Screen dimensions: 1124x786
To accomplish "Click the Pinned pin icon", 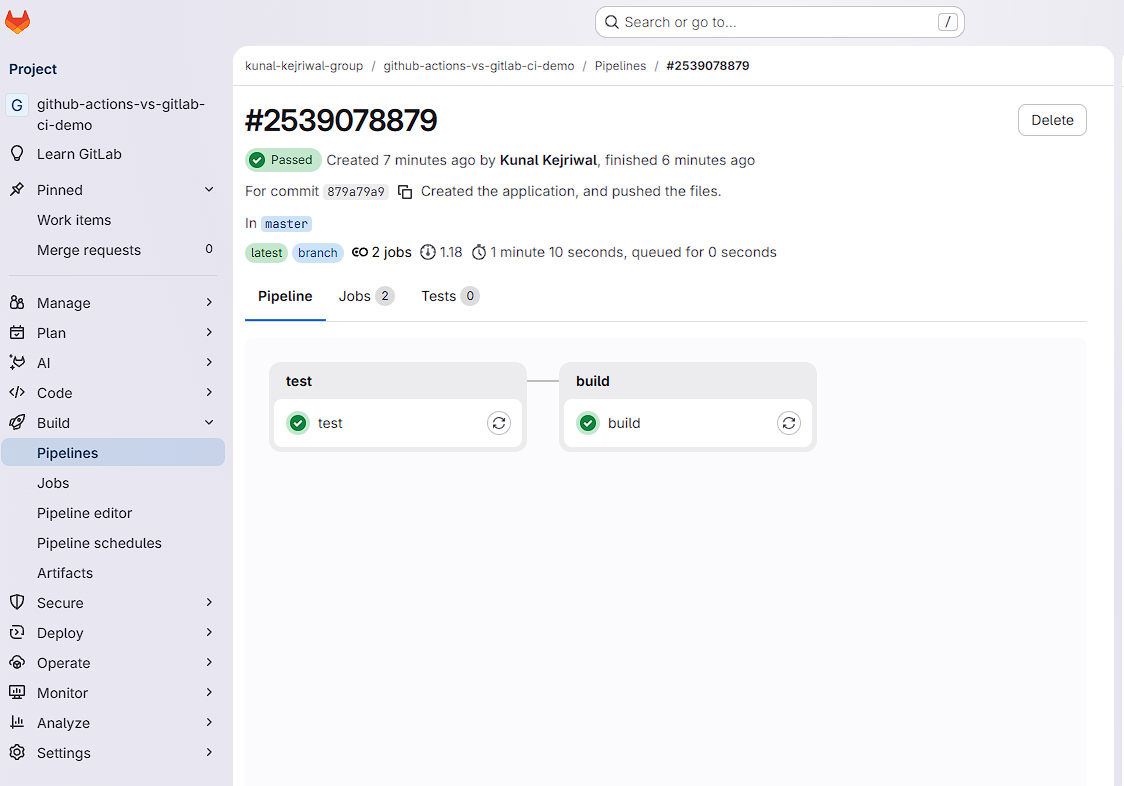I will tap(17, 189).
